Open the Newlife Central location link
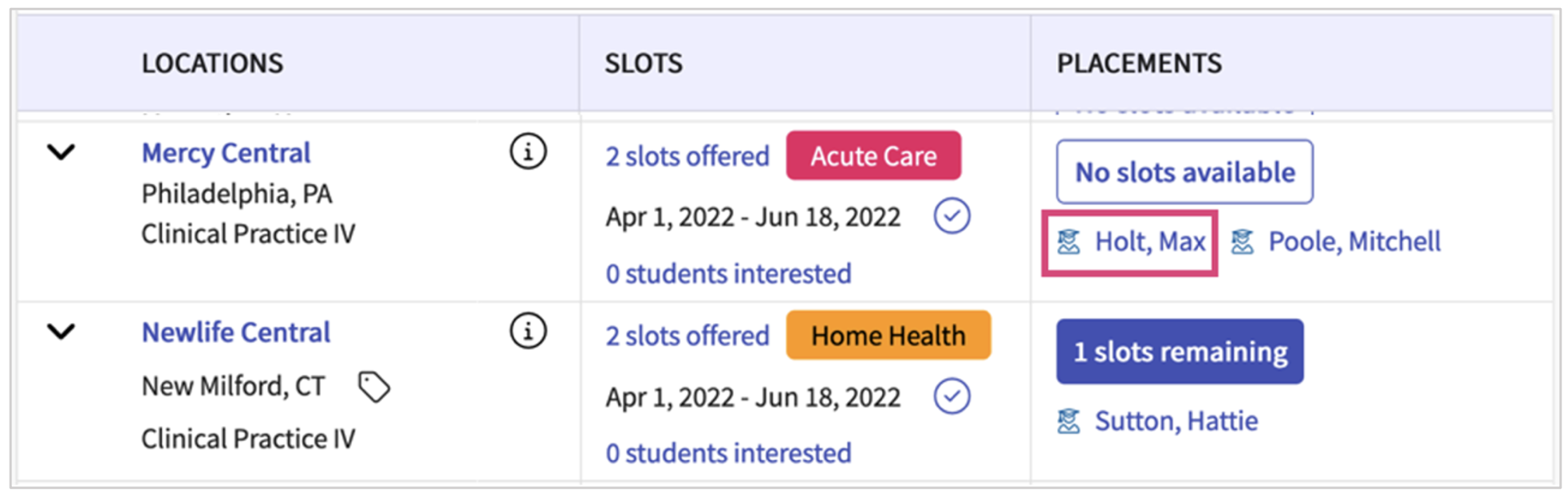 click(x=235, y=332)
